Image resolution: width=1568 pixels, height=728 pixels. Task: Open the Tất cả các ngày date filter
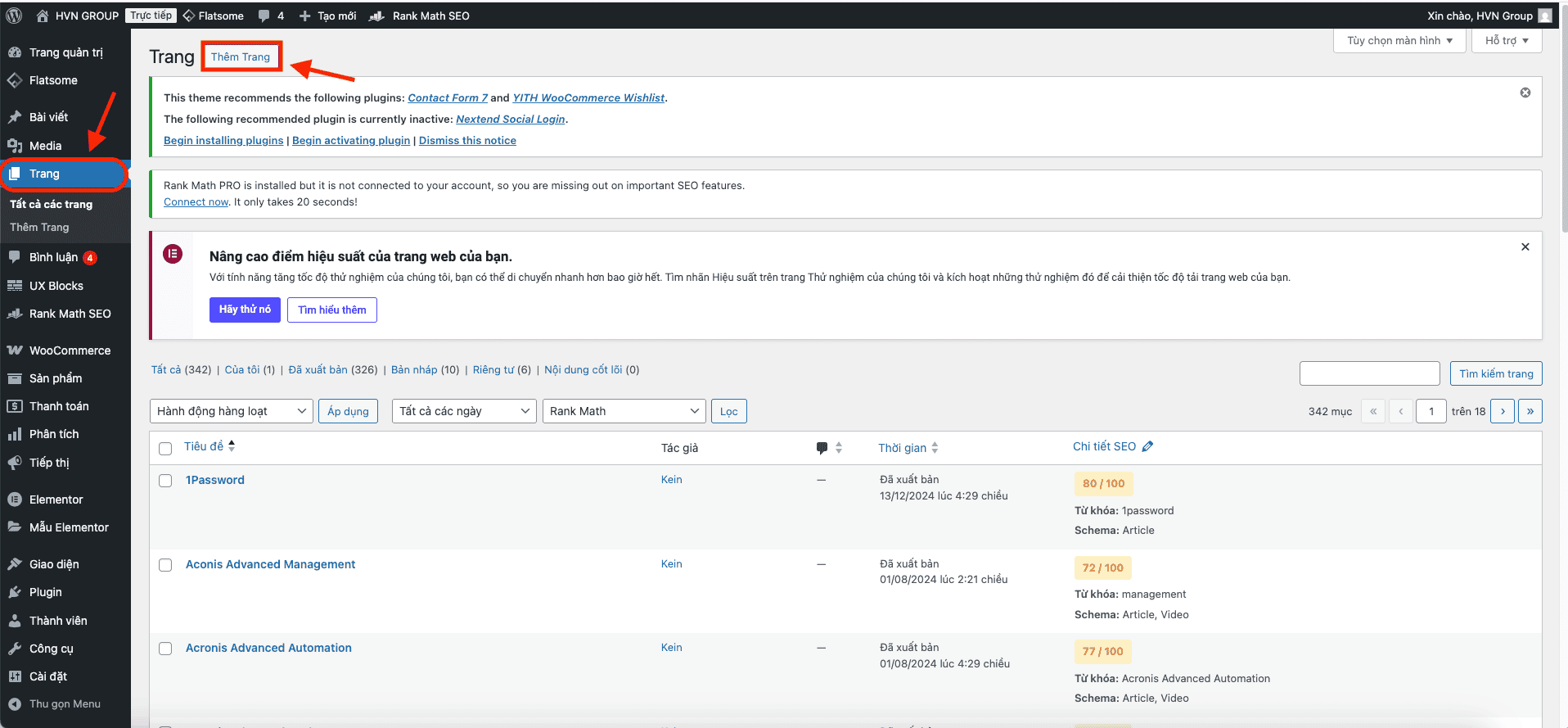click(464, 411)
